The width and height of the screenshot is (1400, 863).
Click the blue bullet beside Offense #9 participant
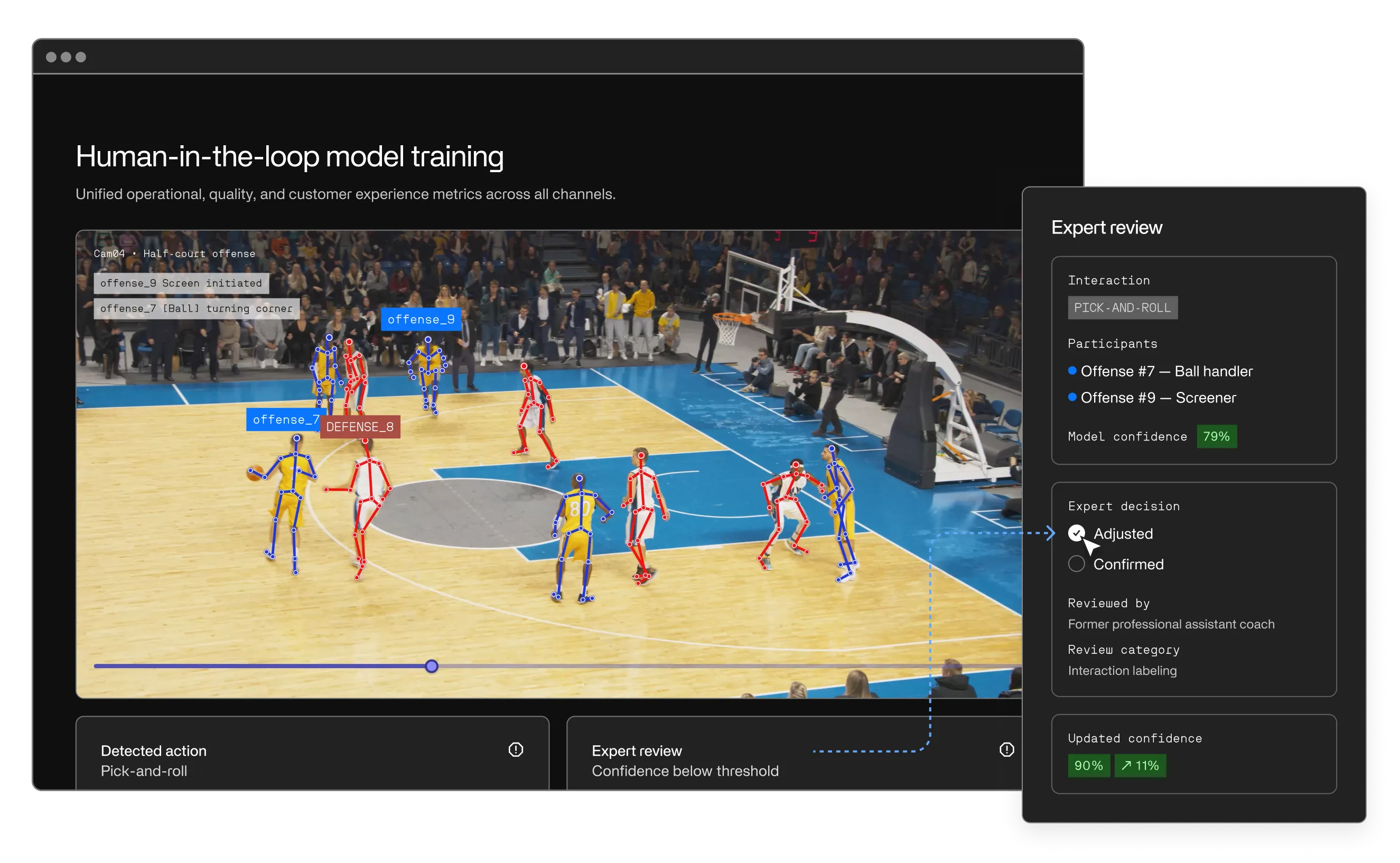[1072, 398]
